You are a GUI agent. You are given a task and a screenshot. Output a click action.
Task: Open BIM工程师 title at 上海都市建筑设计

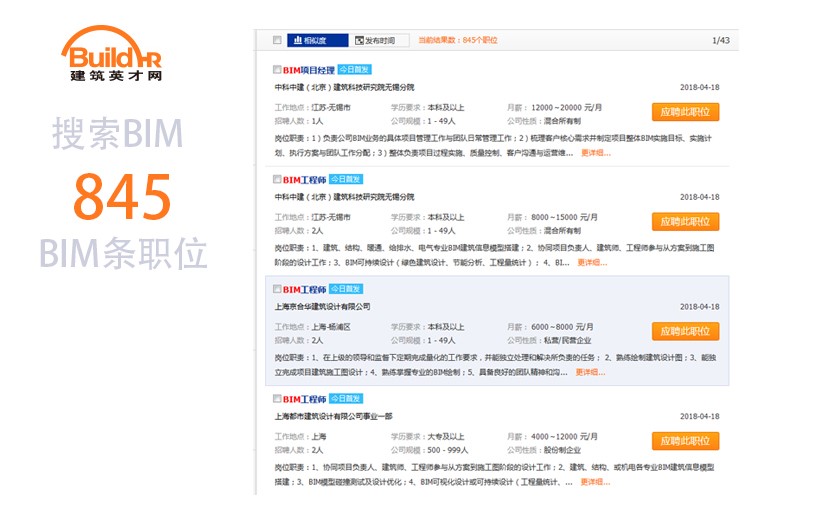pos(304,400)
